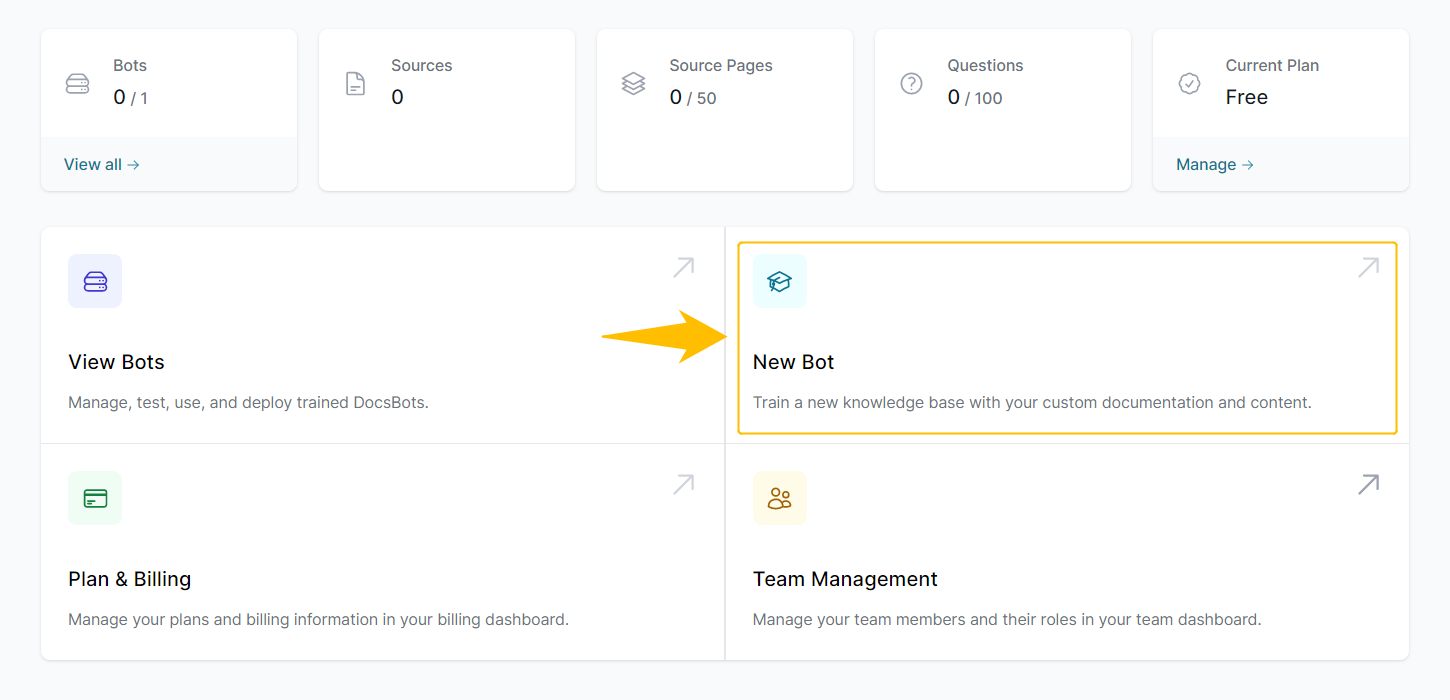The image size is (1450, 700).
Task: Click the Team Management people icon
Action: click(780, 498)
